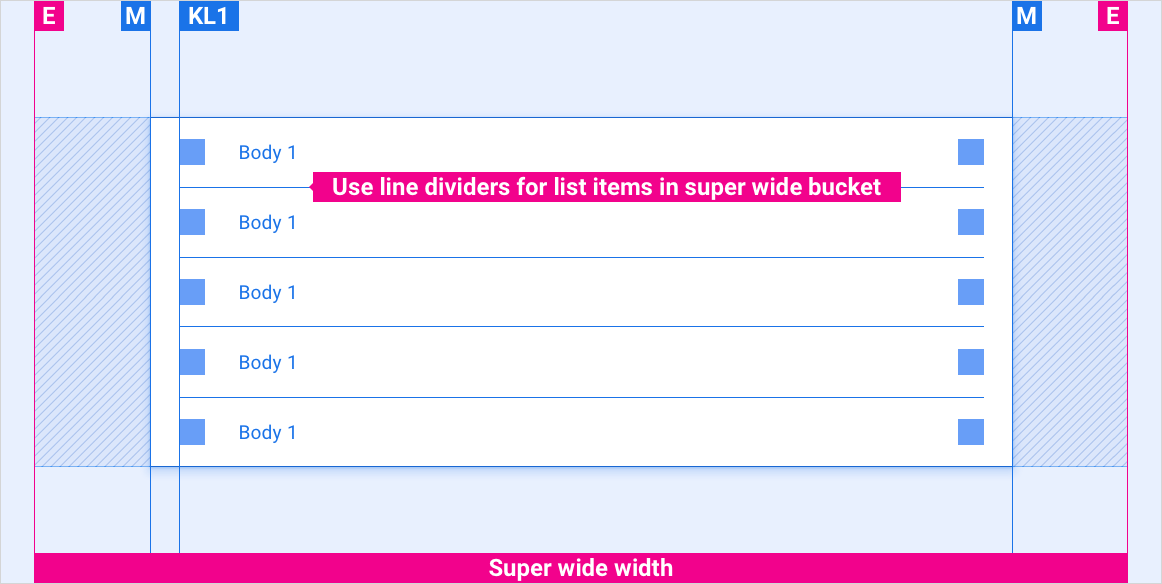Viewport: 1162px width, 584px height.
Task: Click the trailing square icon in the last list row
Action: point(971,432)
